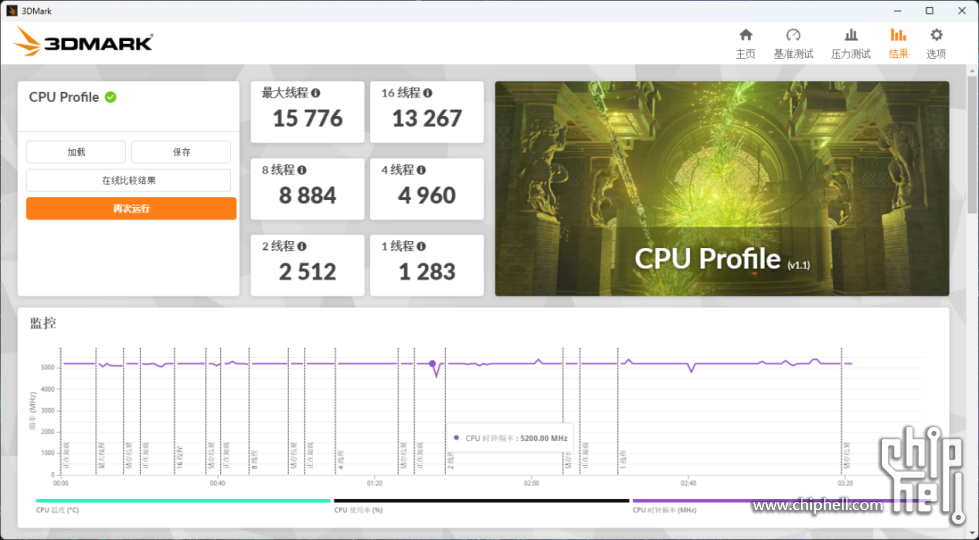Click 在线比较结果 compare online button
The height and width of the screenshot is (540, 979).
coord(129,180)
